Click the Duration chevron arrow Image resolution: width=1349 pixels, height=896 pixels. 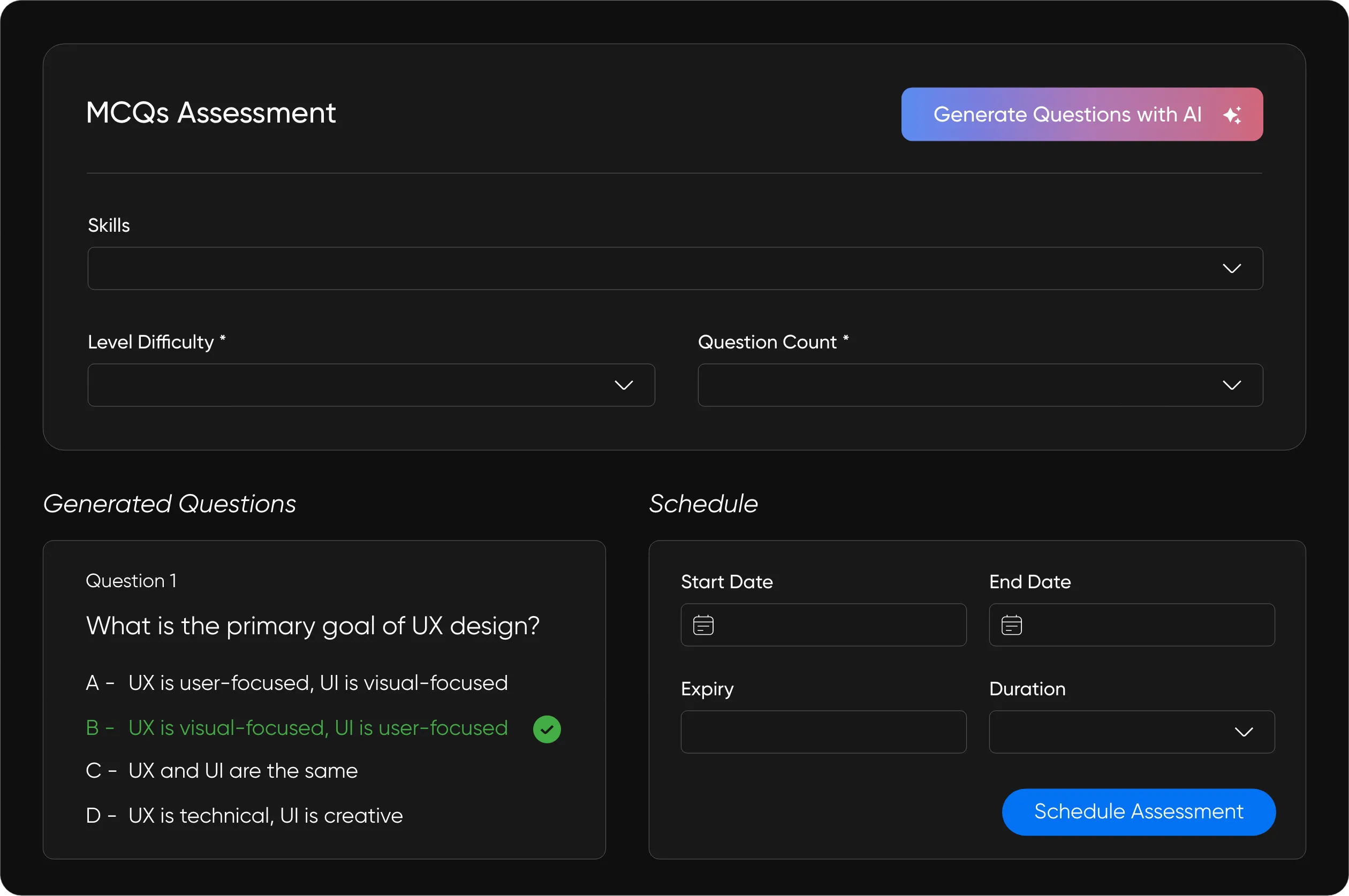click(1244, 732)
